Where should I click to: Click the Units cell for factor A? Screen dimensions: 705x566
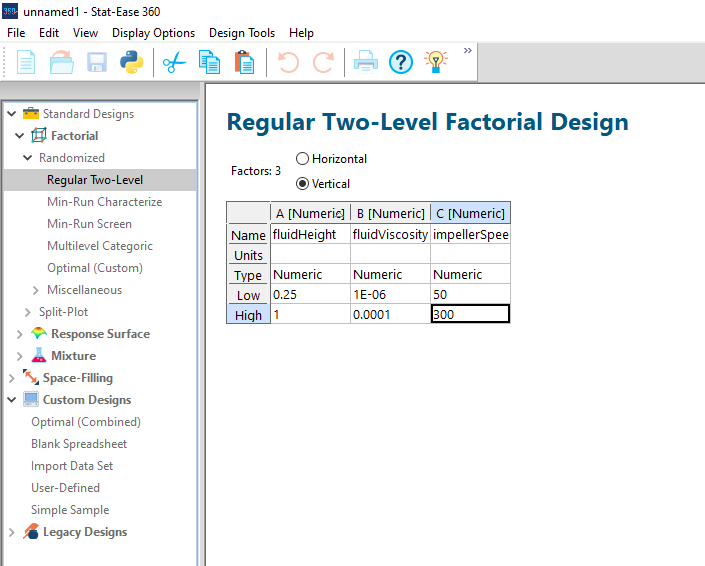click(x=310, y=254)
